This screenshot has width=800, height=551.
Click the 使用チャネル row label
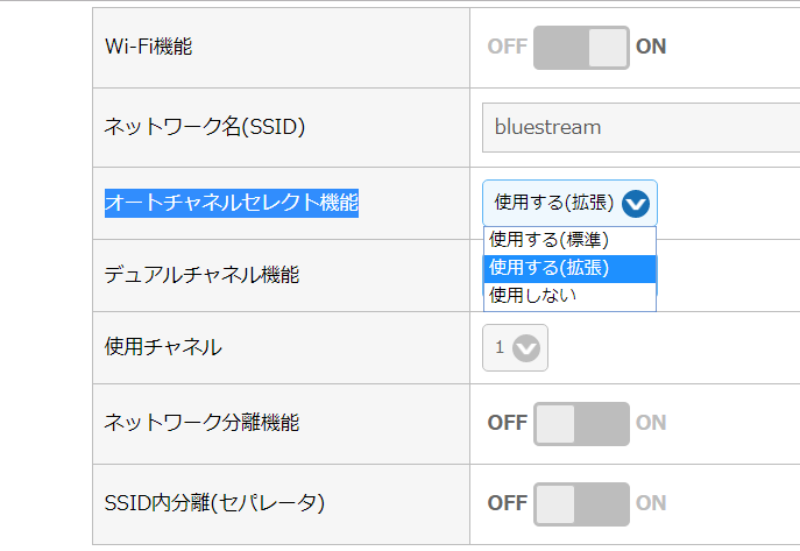coord(163,348)
